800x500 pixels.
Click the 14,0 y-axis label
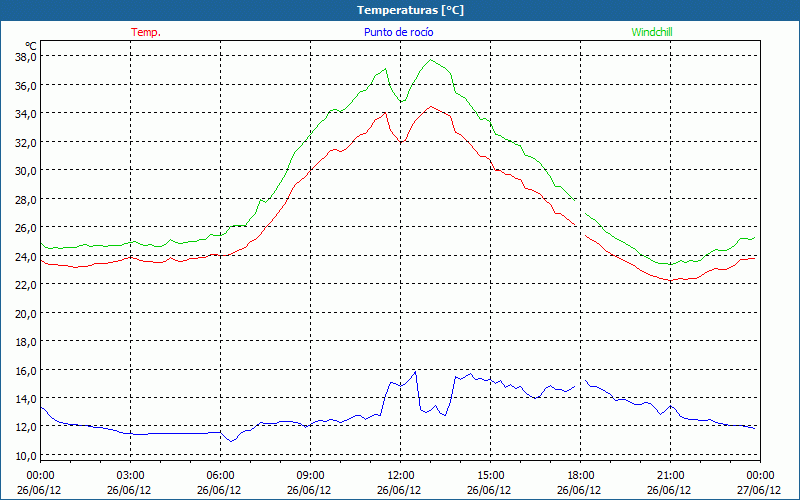click(x=26, y=398)
